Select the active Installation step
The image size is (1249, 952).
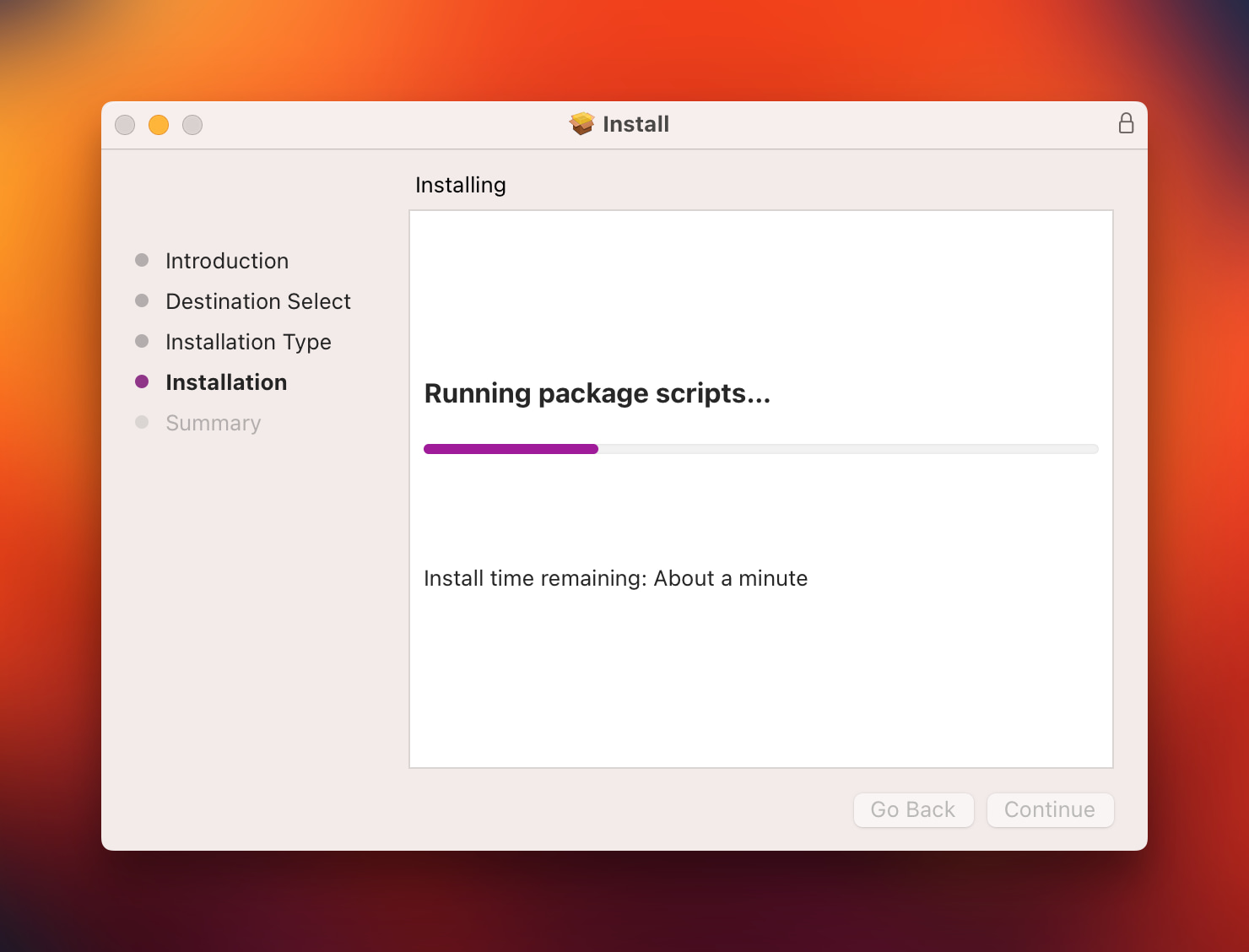coord(226,382)
